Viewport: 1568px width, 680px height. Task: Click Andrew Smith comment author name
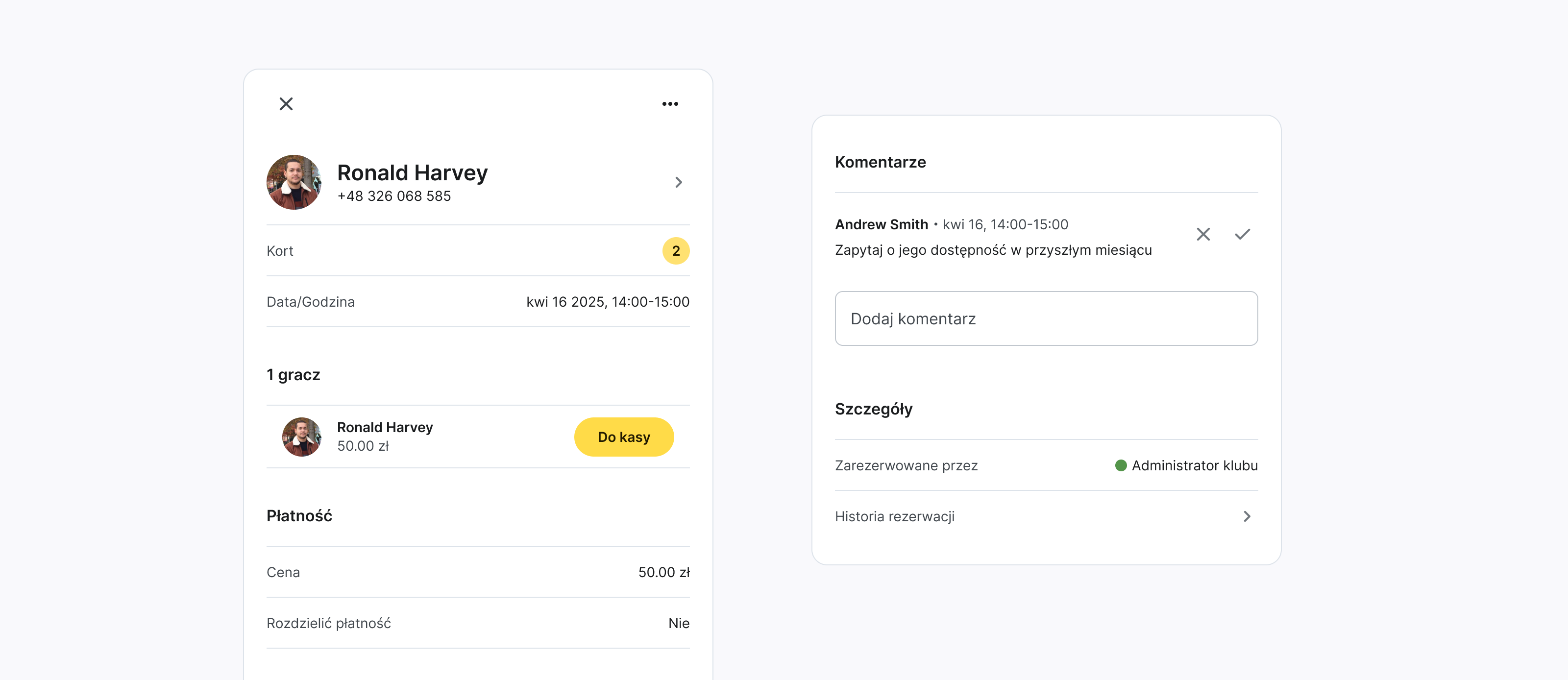[881, 225]
